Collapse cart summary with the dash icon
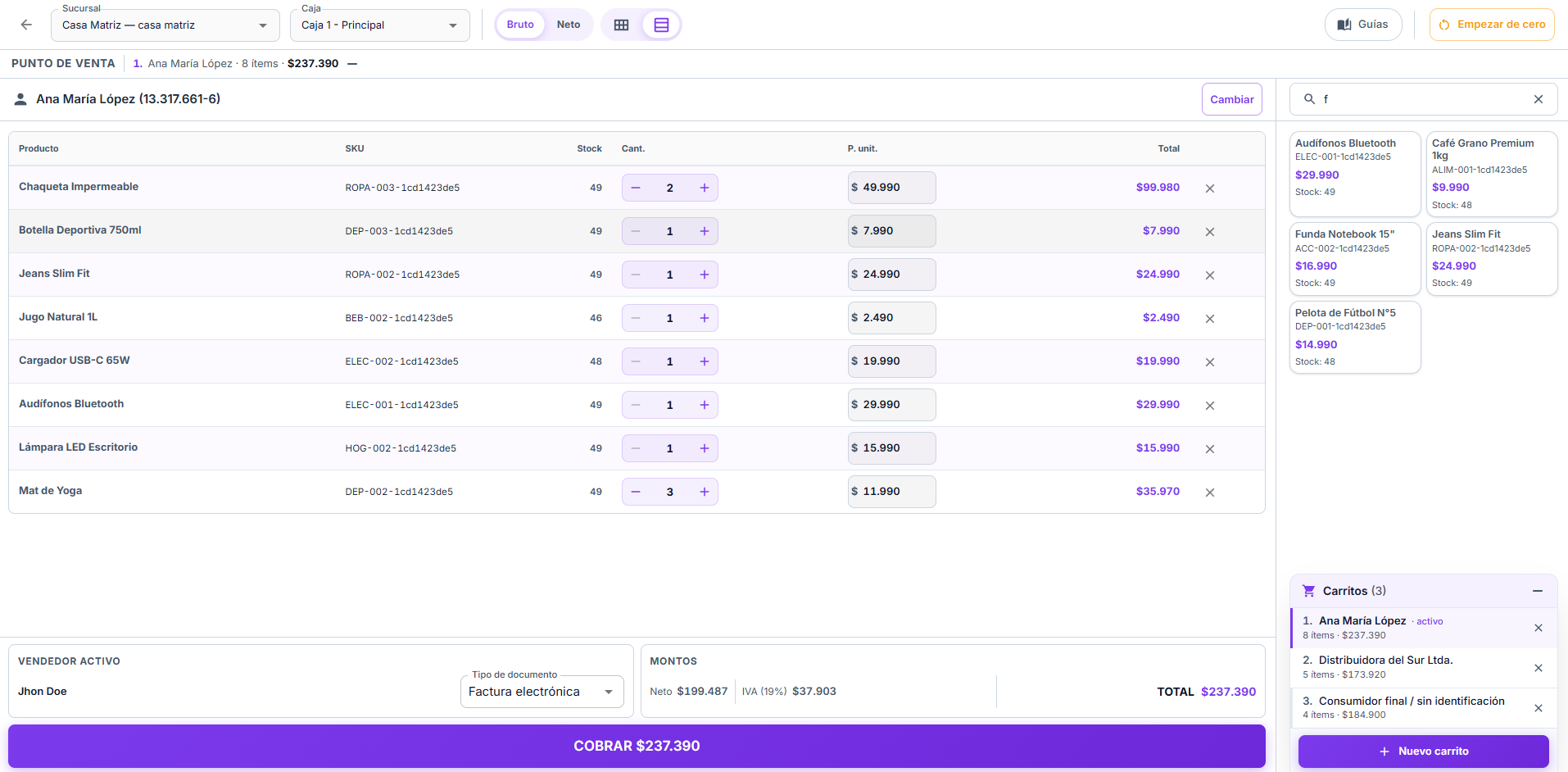Screen dimensions: 1568x772 [352, 64]
